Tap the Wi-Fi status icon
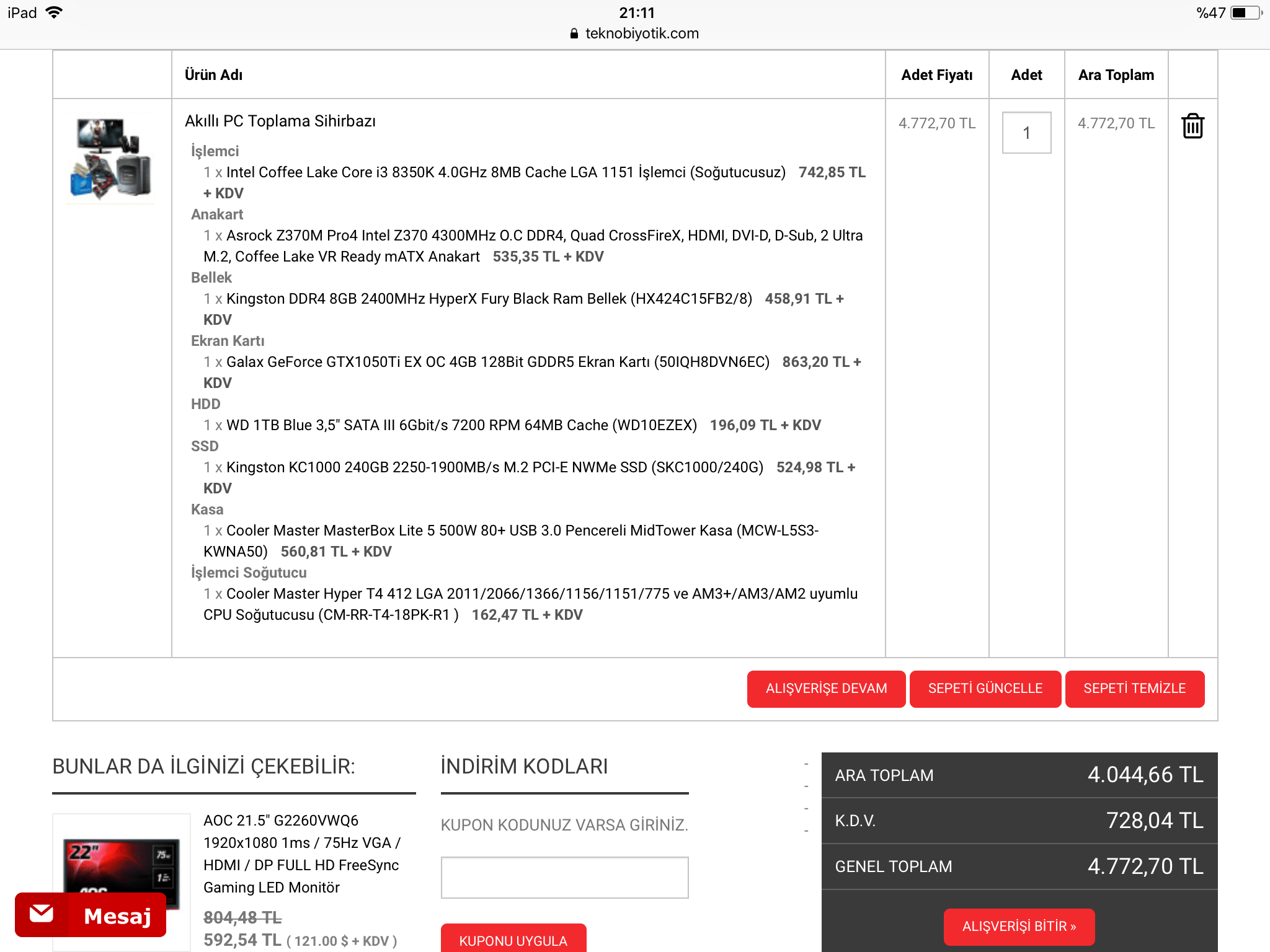 point(55,12)
